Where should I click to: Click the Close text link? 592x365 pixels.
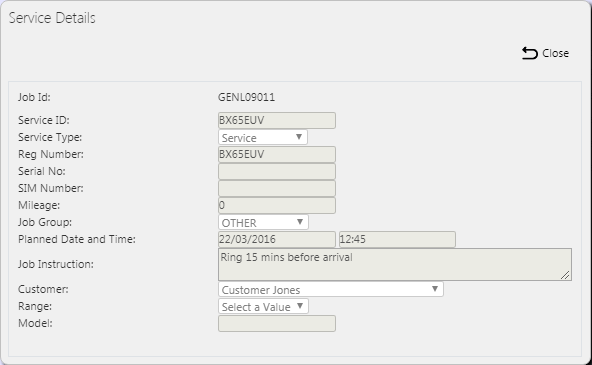click(x=555, y=53)
